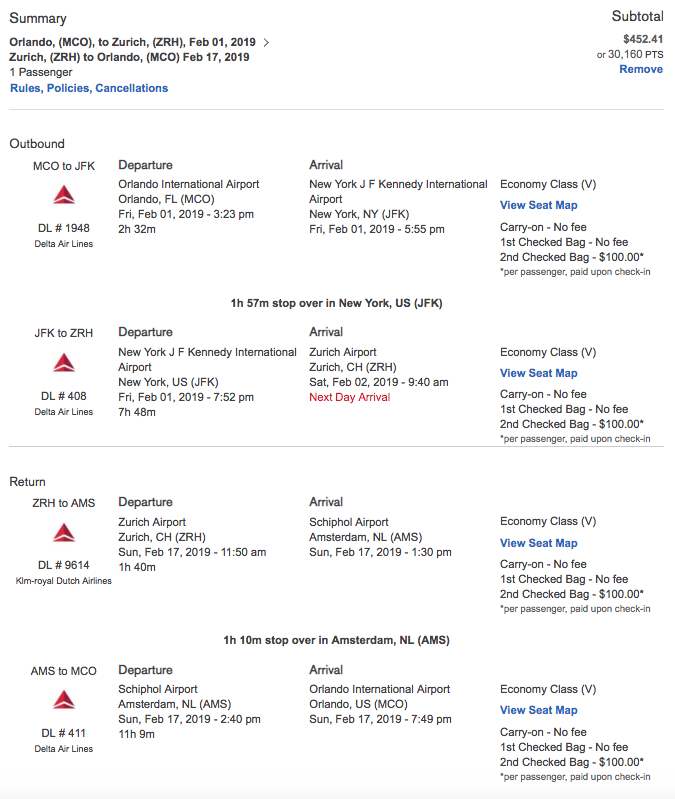This screenshot has height=799, width=675.
Task: View Seat Map for JFK to ZRH
Action: 538,373
